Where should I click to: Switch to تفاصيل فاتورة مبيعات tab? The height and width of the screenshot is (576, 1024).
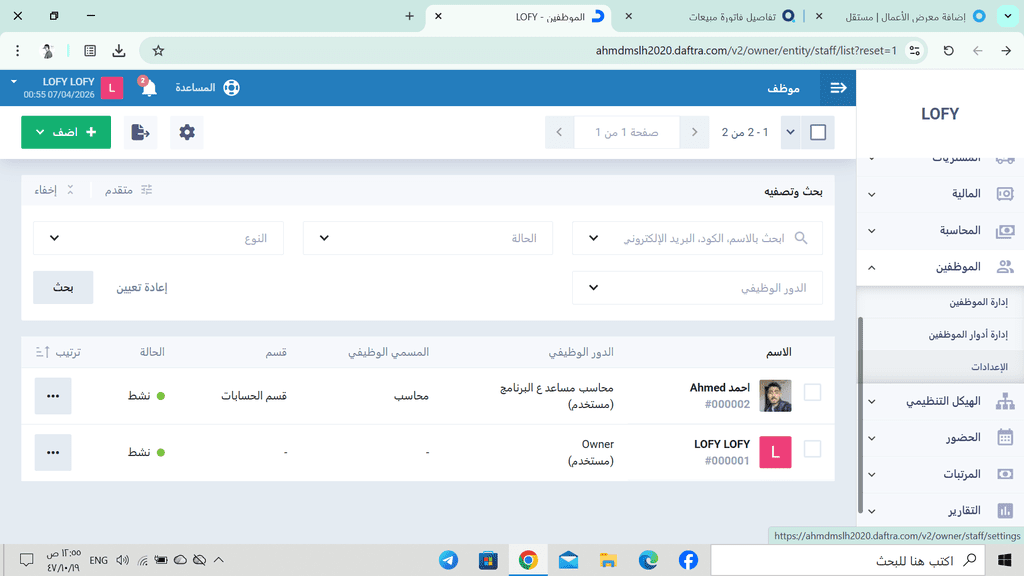point(731,16)
